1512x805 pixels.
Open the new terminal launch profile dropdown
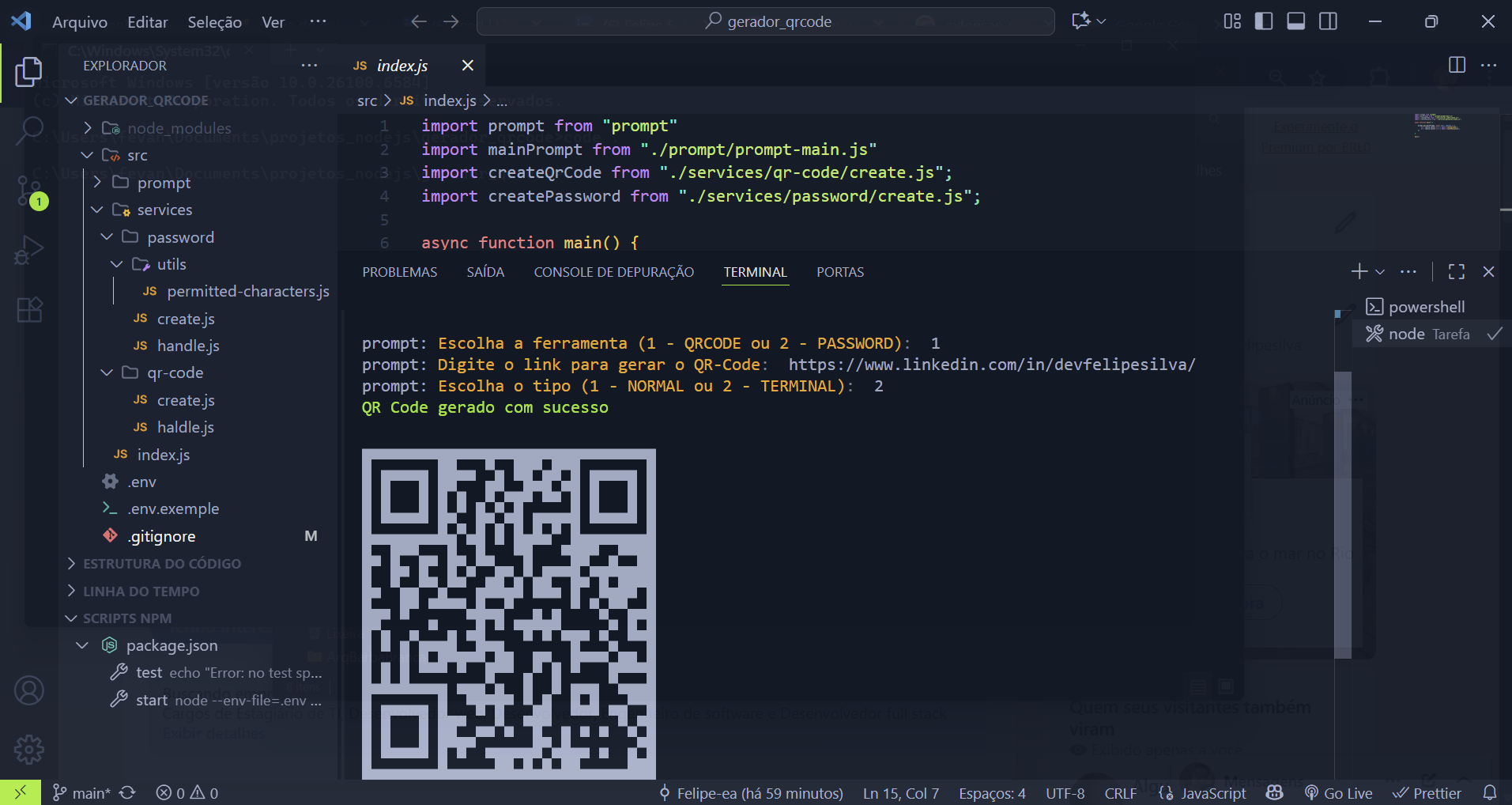(x=1380, y=272)
